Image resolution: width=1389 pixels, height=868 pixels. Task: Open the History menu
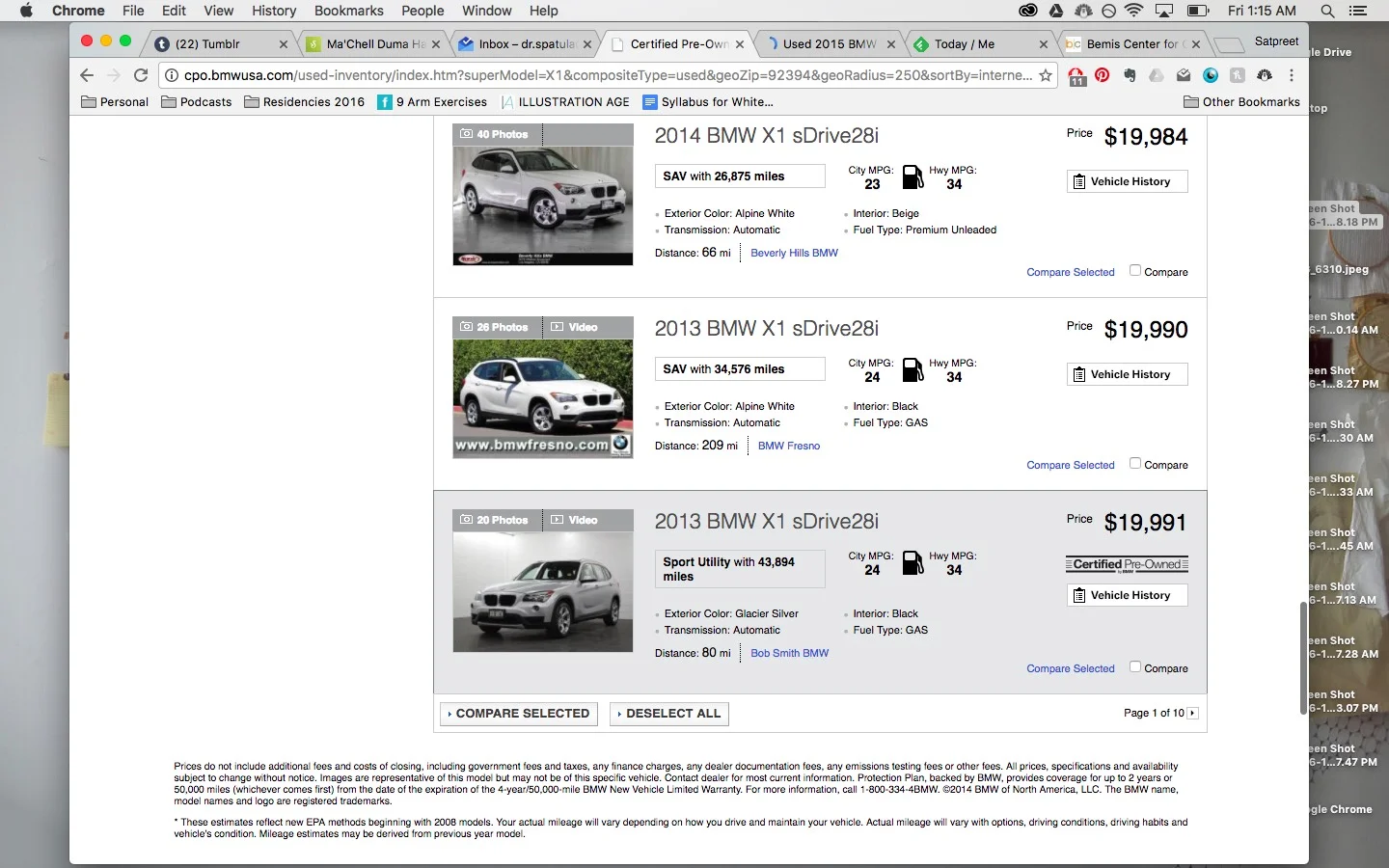[274, 11]
